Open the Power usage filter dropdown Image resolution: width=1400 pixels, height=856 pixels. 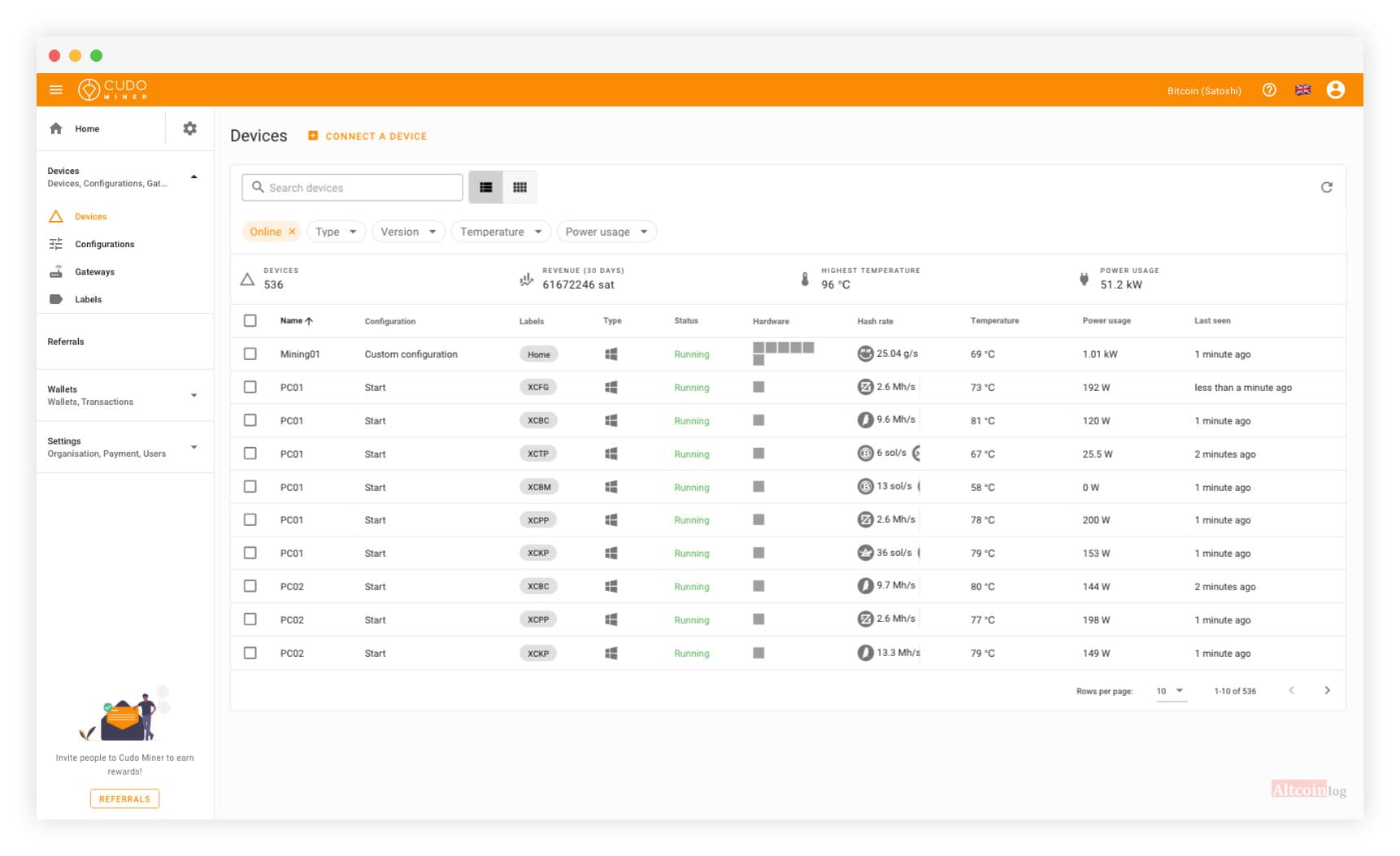click(x=607, y=232)
